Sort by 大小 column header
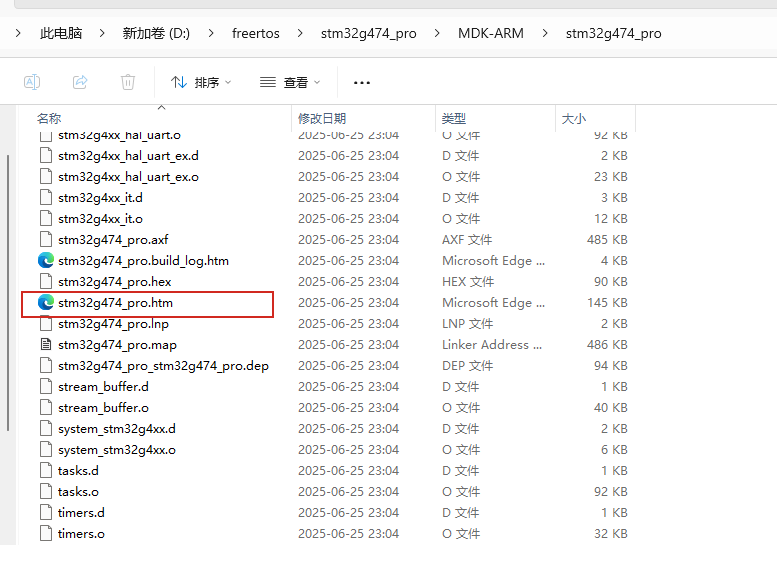Screen dimensions: 777x561 [574, 118]
